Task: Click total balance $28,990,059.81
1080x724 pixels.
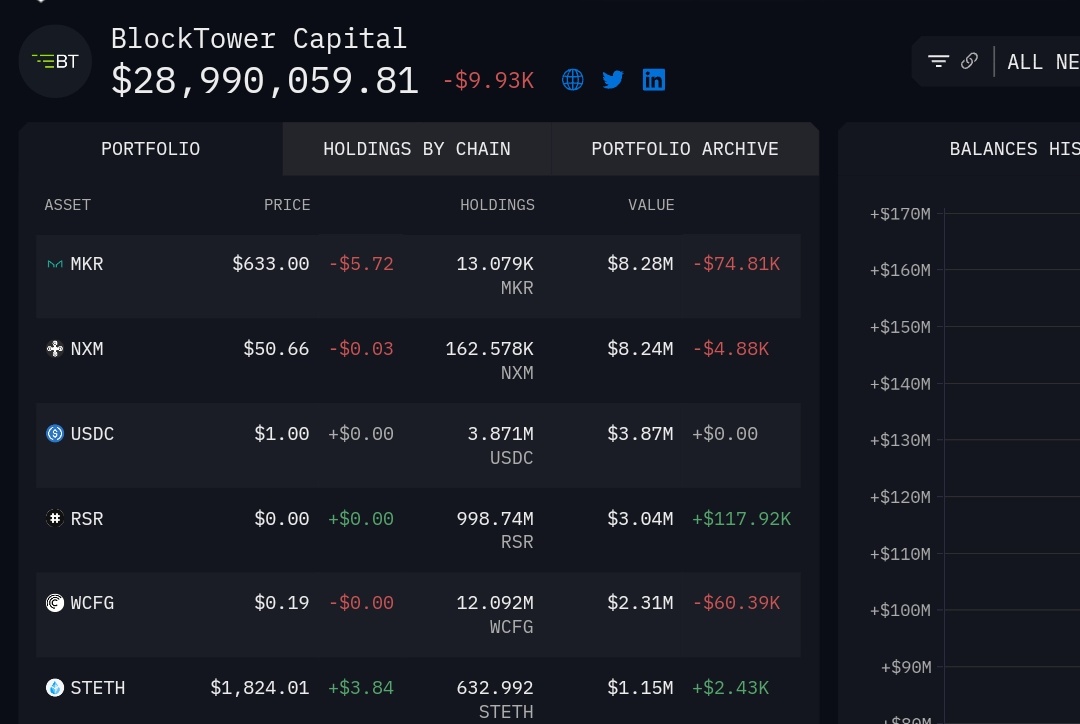Action: [x=264, y=81]
